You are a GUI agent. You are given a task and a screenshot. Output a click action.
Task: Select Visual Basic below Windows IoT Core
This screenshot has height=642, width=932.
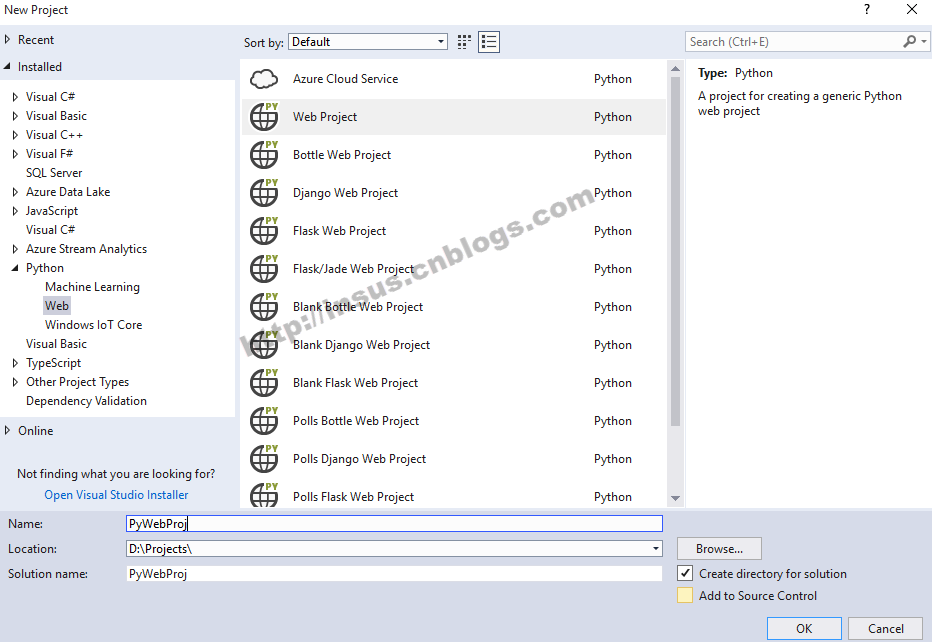[56, 344]
